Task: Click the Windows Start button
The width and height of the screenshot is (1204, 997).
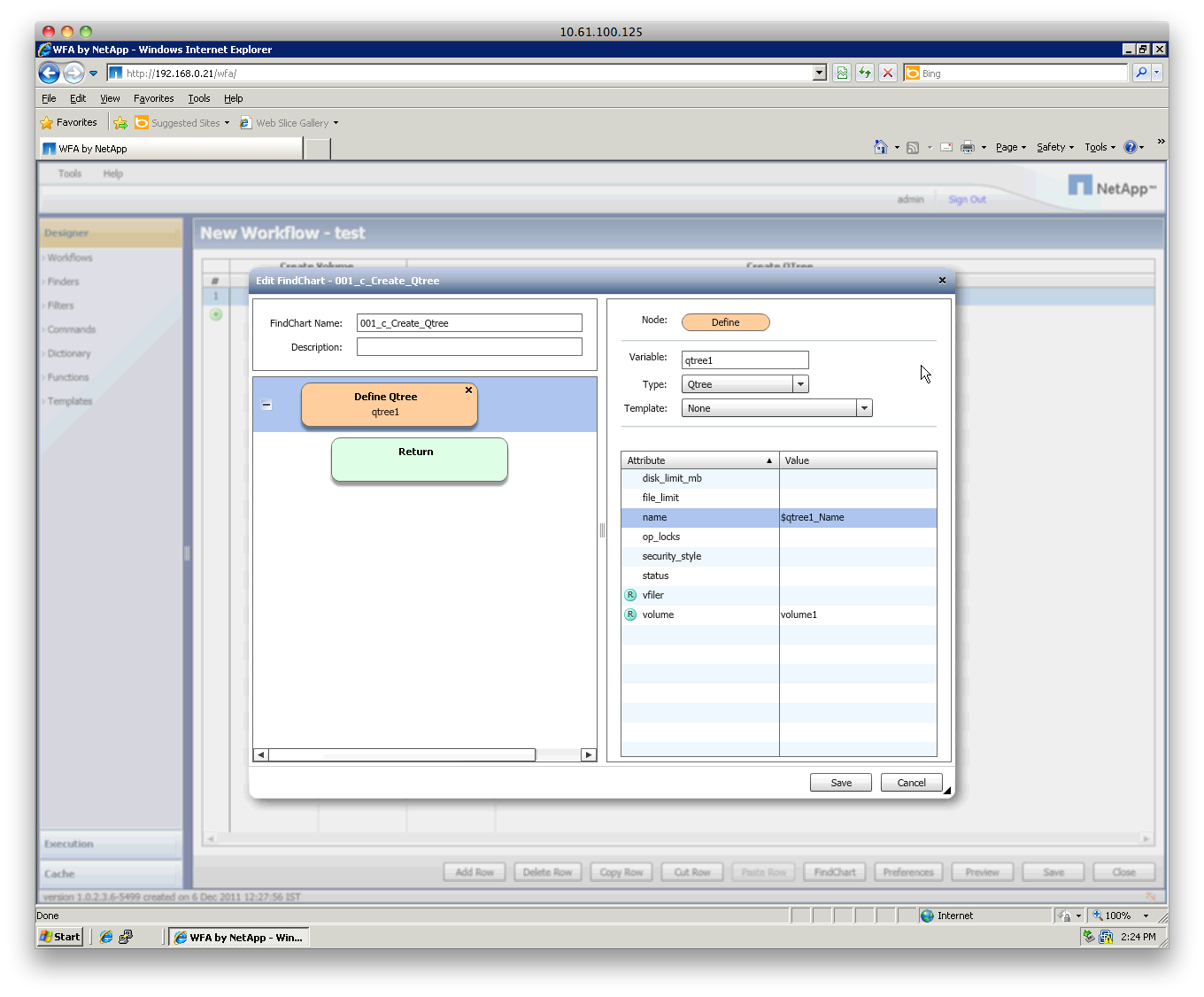Action: click(x=60, y=937)
